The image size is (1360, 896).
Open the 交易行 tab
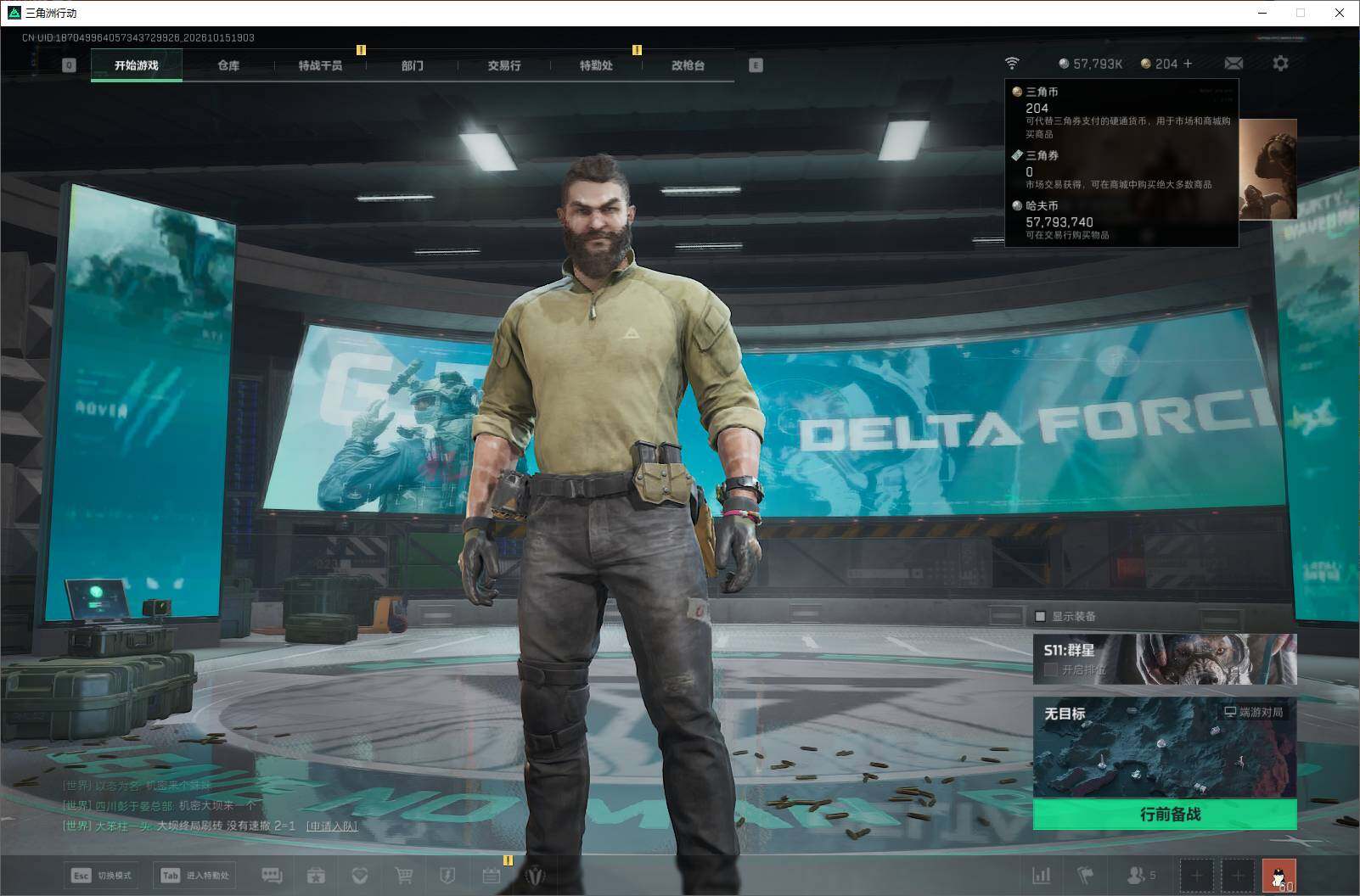coord(504,65)
